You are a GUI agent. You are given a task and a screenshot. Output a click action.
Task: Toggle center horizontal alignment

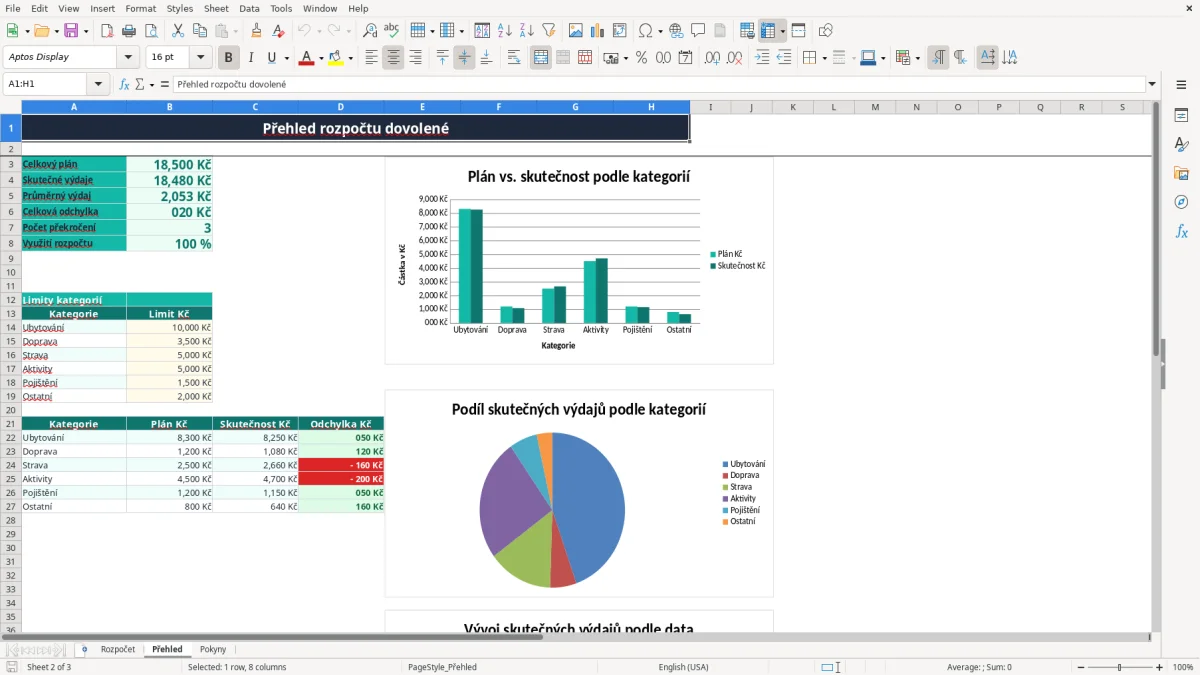(x=393, y=58)
